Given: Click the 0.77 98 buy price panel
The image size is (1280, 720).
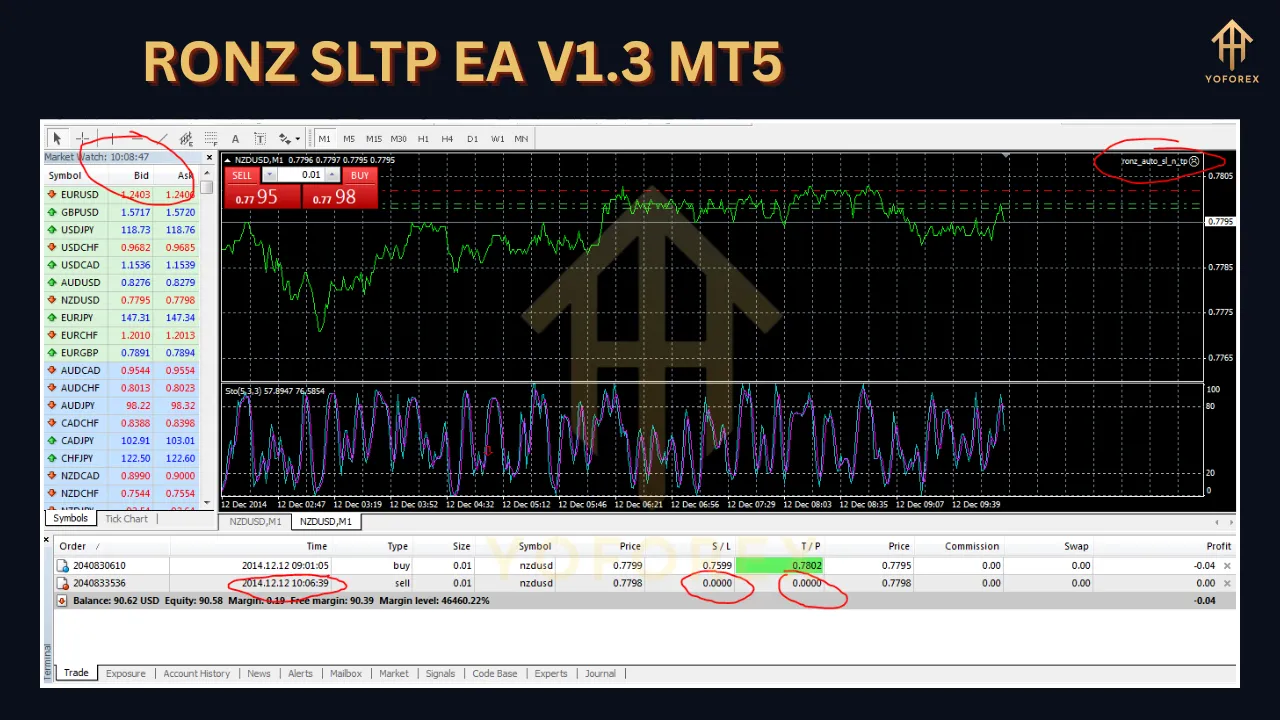Looking at the screenshot, I should 340,197.
